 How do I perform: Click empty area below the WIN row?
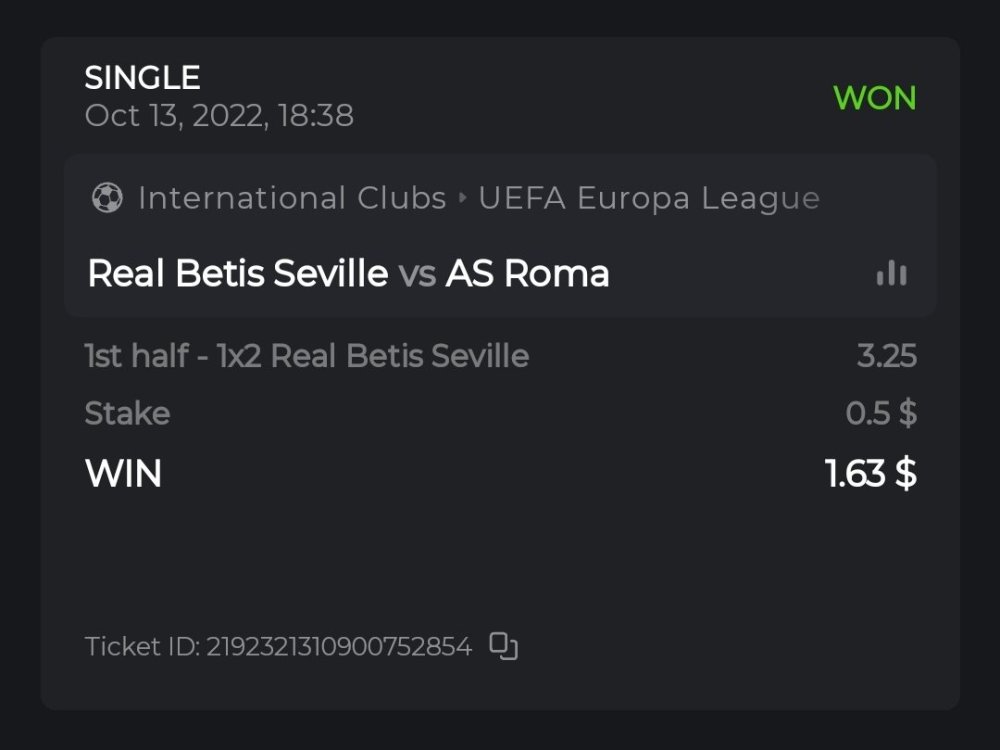[x=500, y=560]
